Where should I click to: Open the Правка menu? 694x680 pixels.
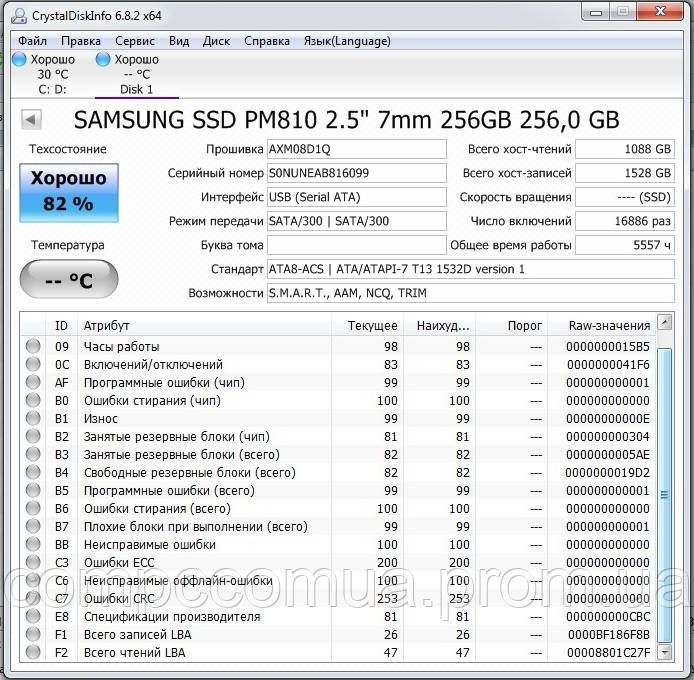[x=81, y=41]
